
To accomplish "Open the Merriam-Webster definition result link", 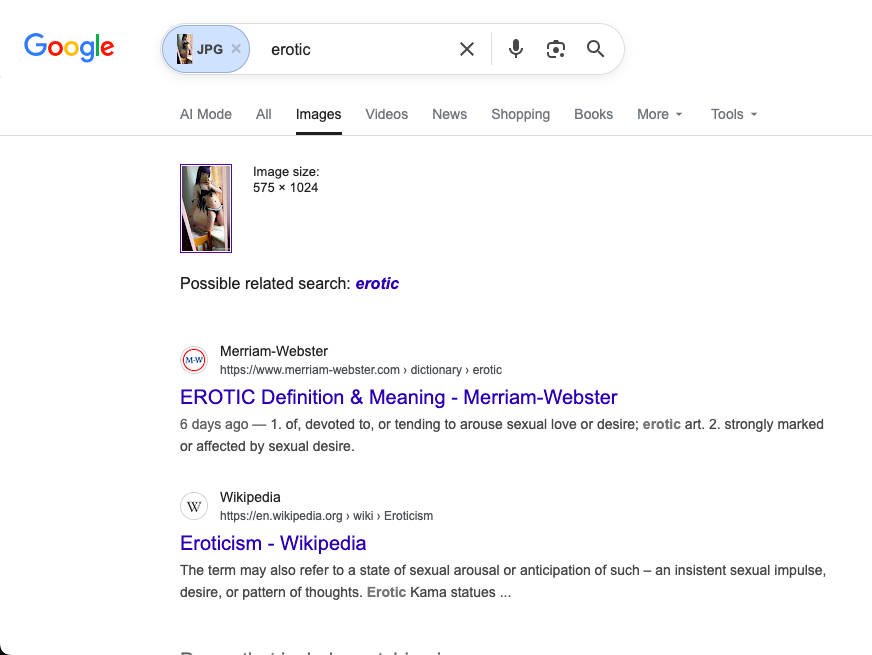I will click(399, 397).
